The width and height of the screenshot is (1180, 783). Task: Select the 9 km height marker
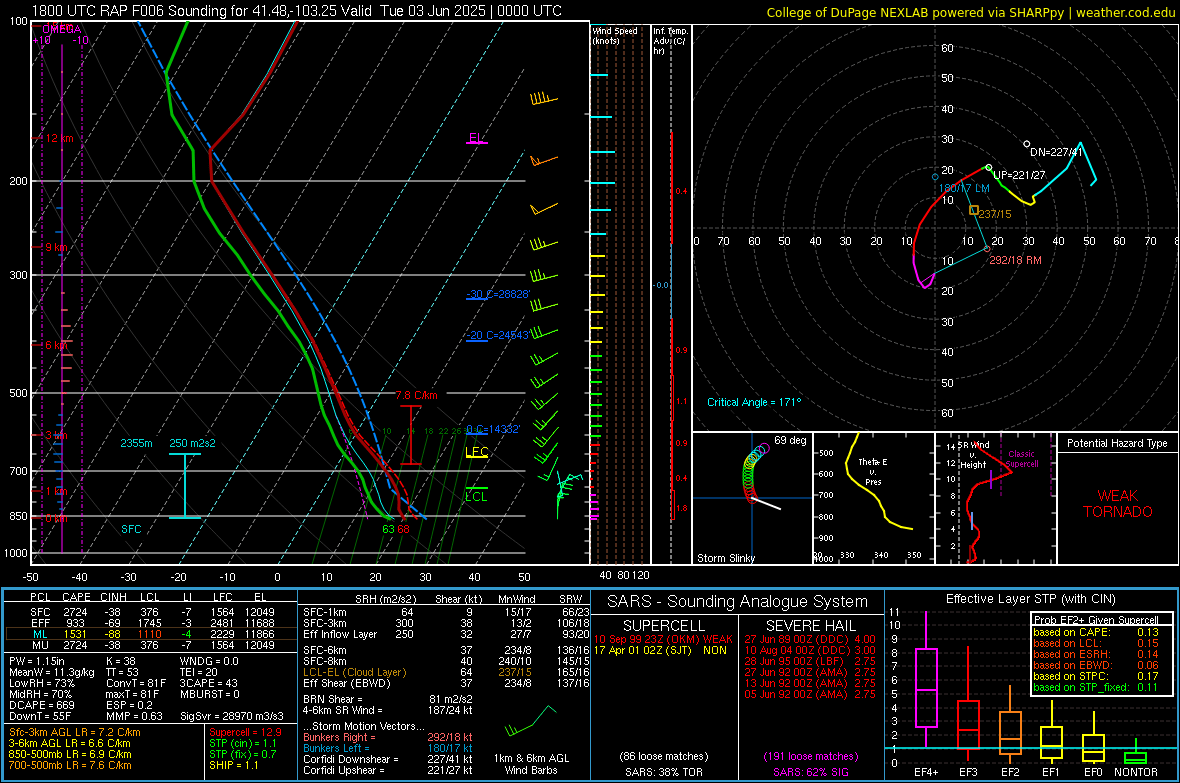coord(56,247)
